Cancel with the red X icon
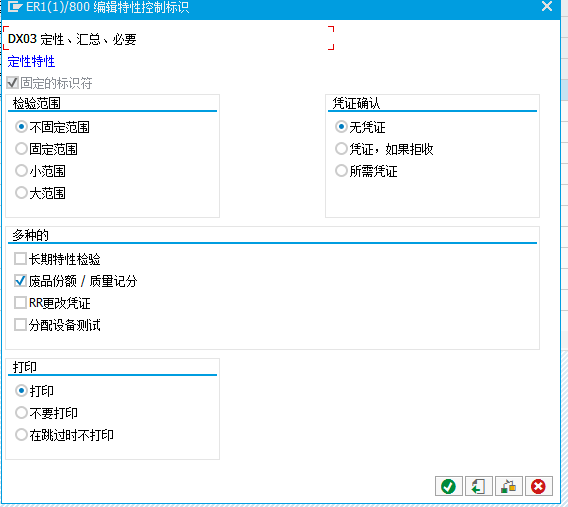Screen dimensions: 568x507 [x=539, y=486]
